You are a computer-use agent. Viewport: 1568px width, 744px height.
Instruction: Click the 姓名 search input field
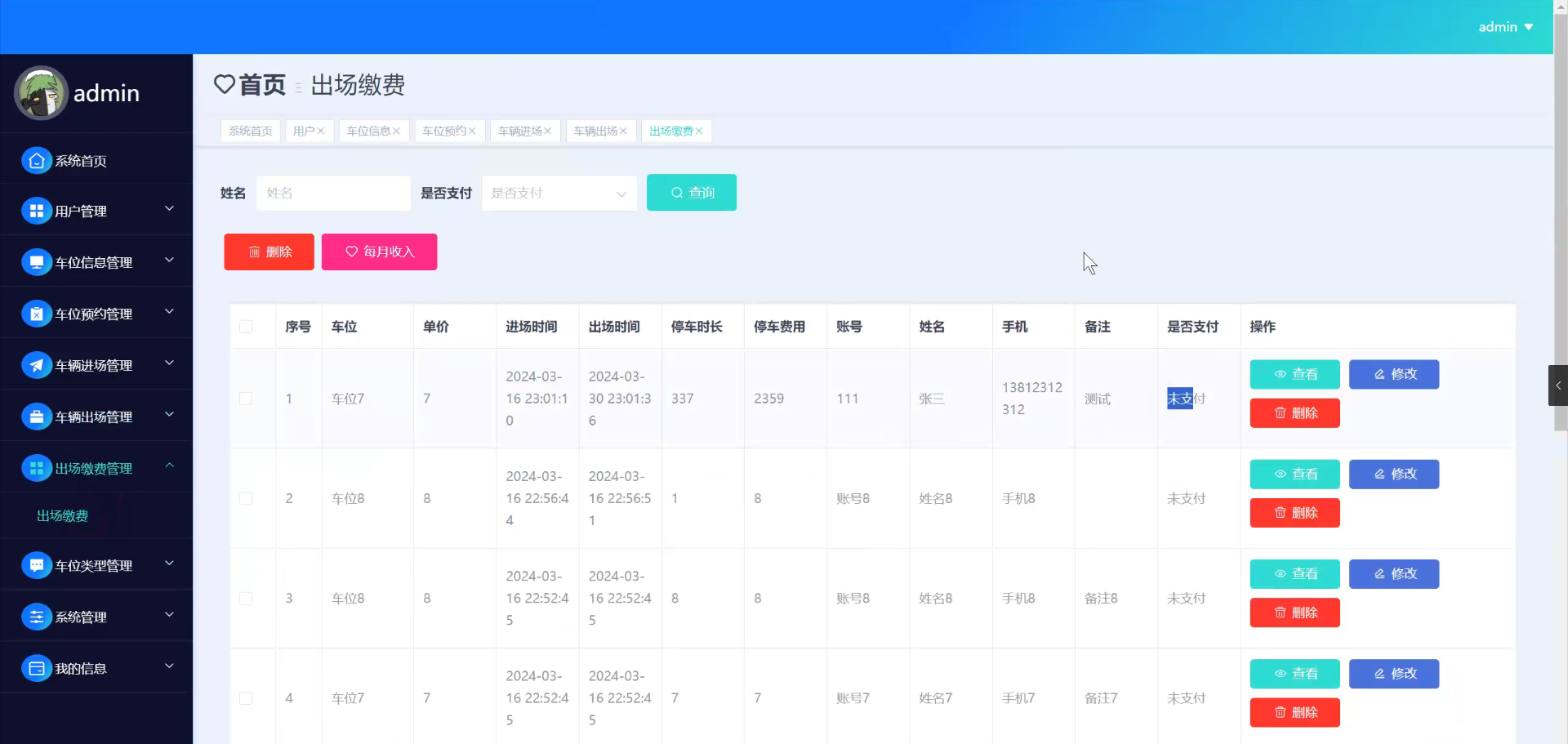[333, 194]
